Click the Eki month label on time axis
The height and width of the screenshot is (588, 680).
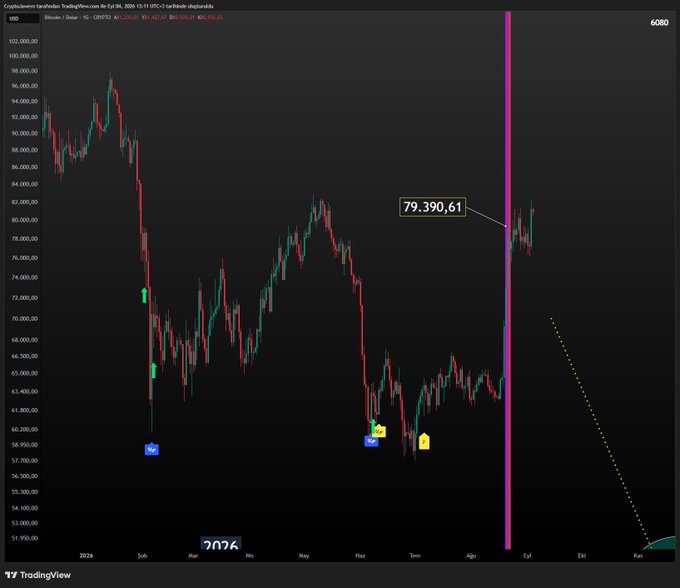582,555
